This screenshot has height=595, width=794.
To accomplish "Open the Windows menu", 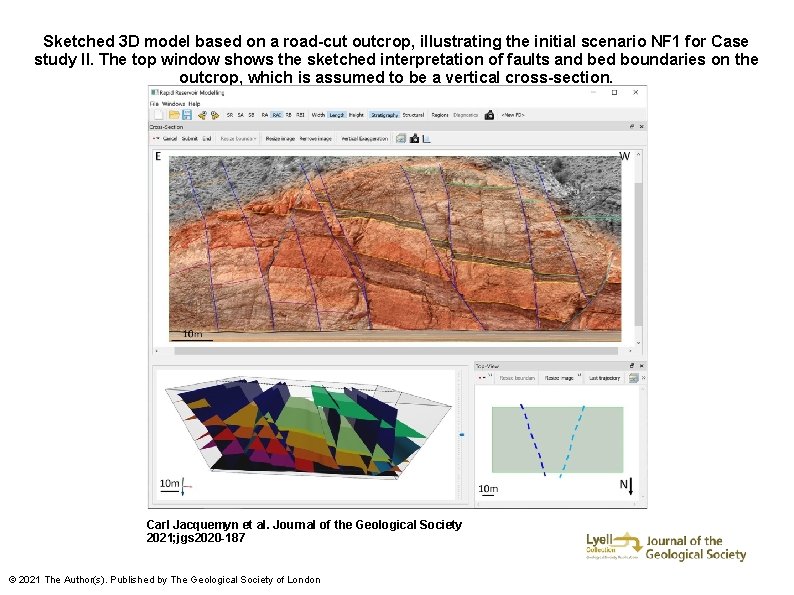I will 173,104.
